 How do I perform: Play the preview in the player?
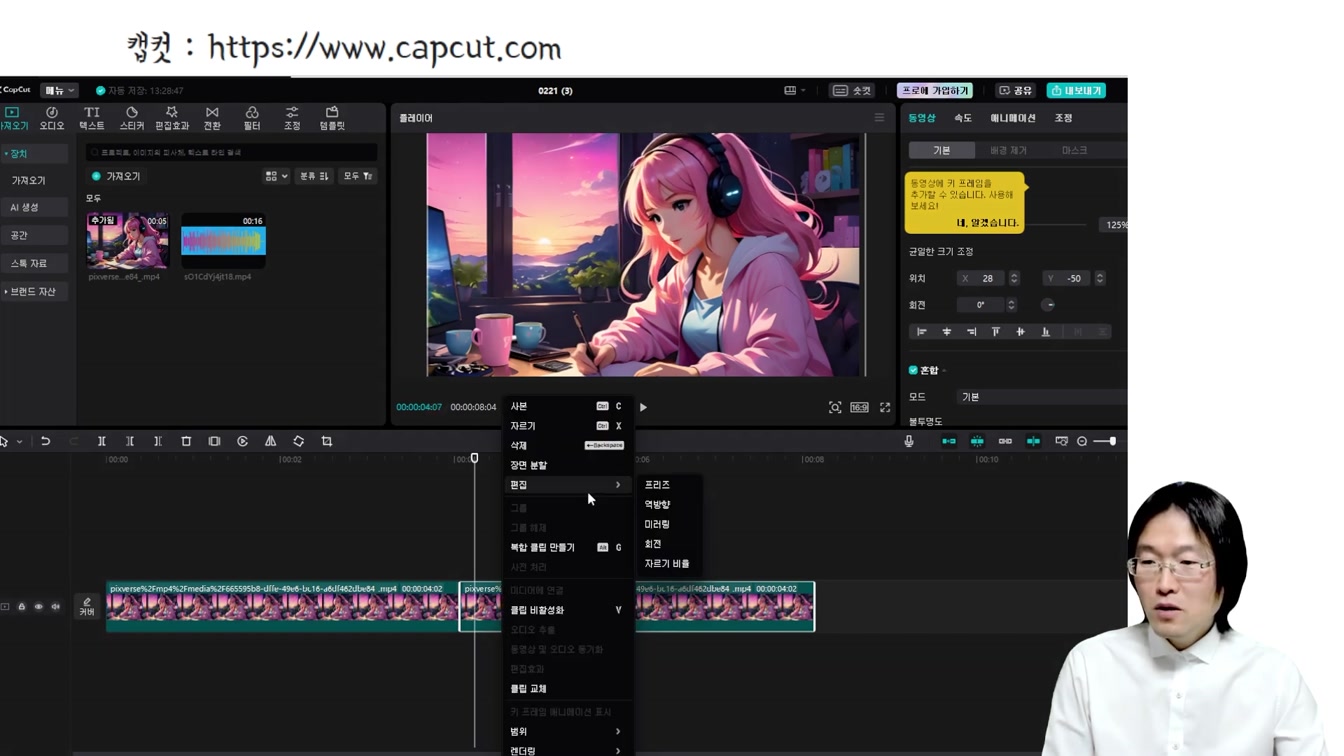[643, 407]
